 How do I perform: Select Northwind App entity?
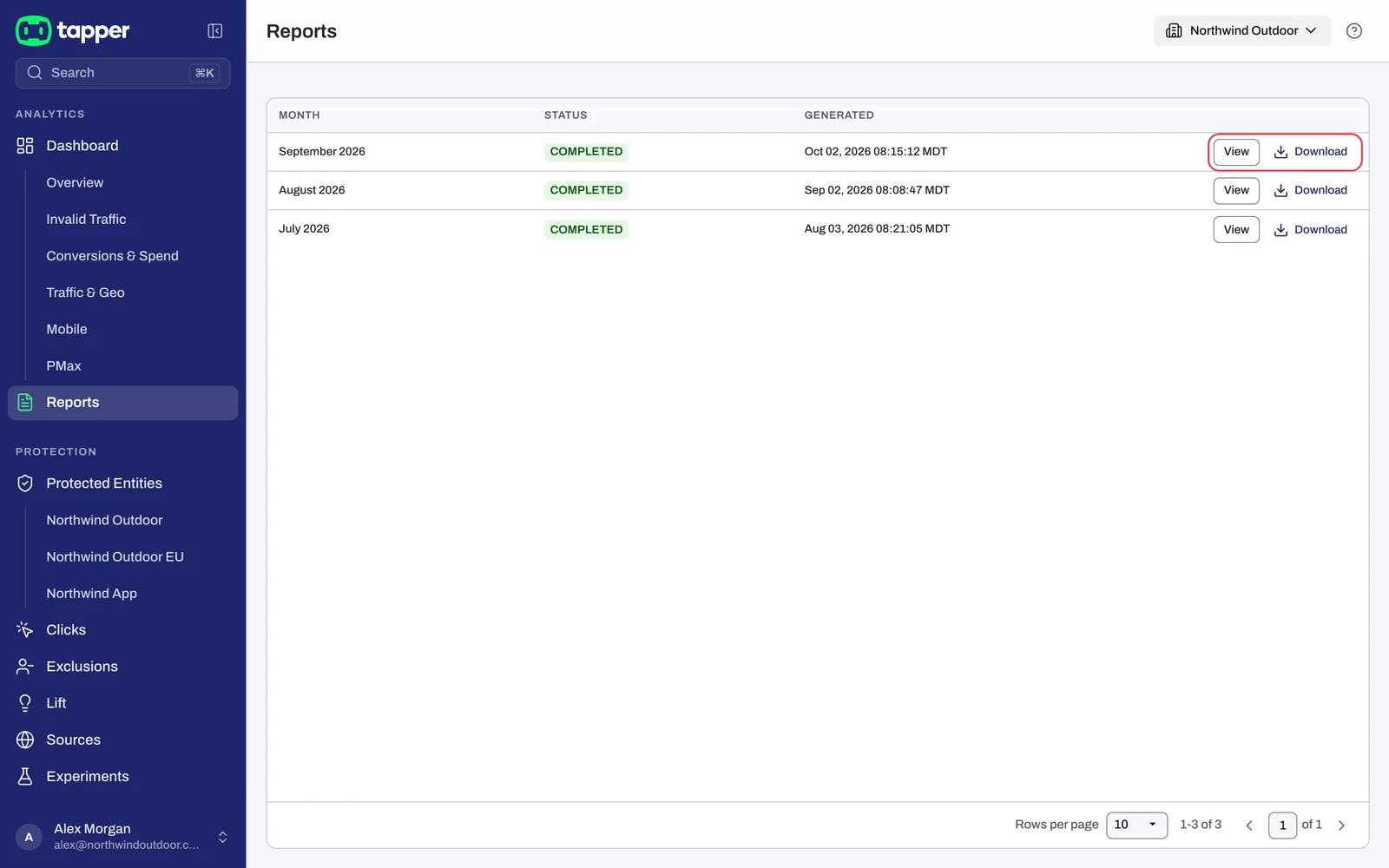[91, 594]
